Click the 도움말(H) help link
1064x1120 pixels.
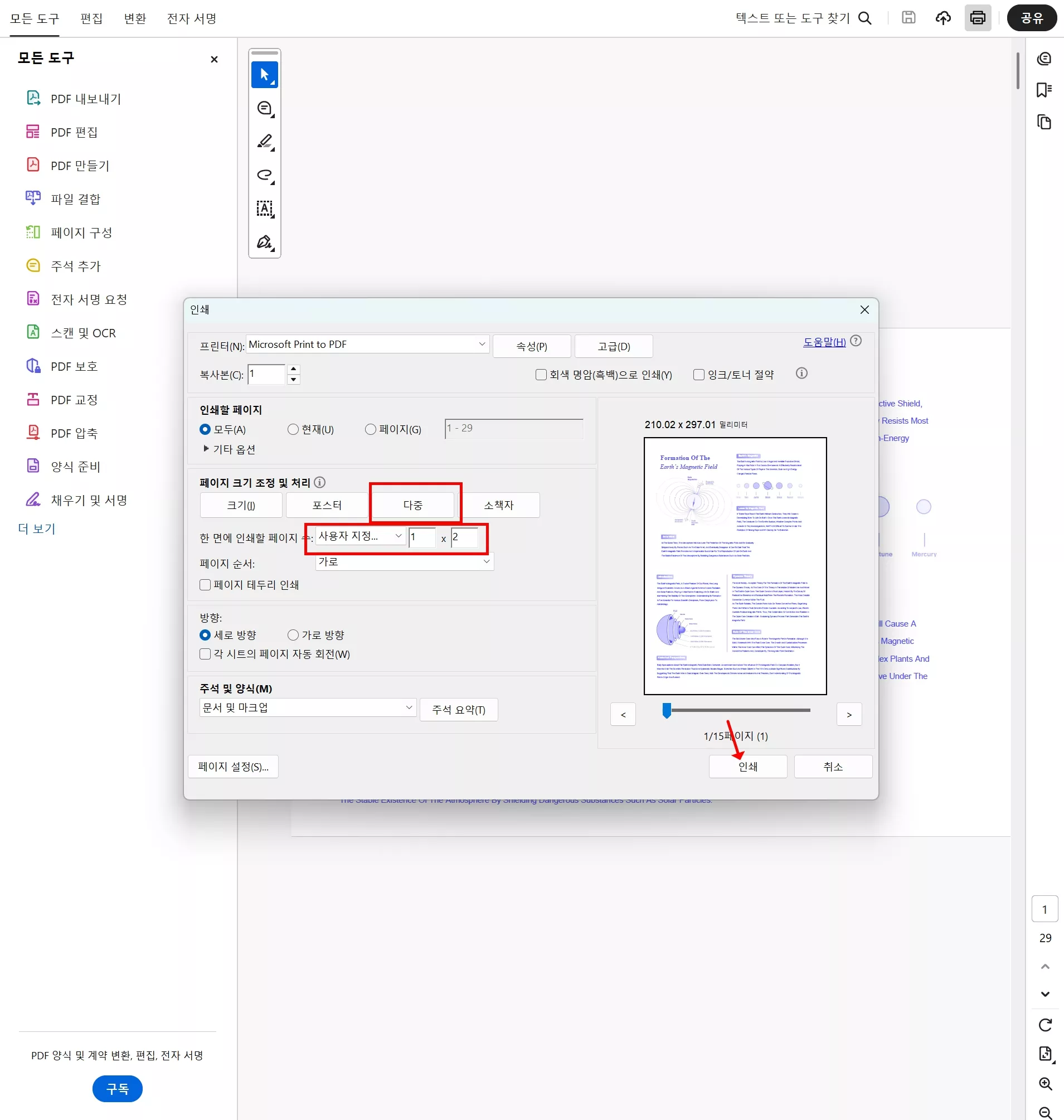[x=824, y=342]
